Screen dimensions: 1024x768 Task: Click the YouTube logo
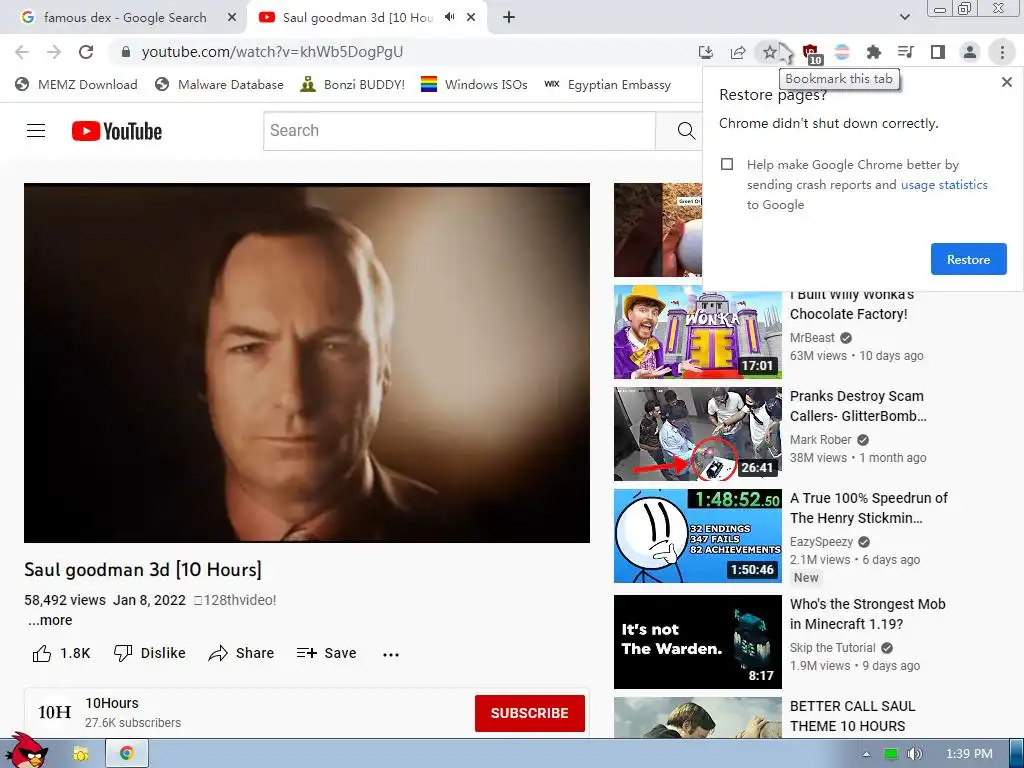(117, 131)
